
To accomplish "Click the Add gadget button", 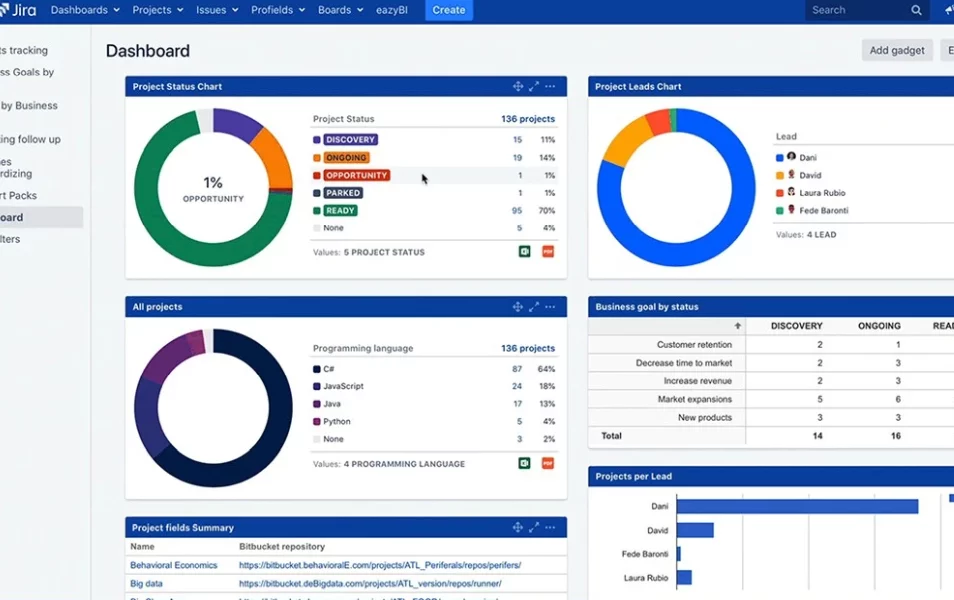I will pyautogui.click(x=896, y=49).
